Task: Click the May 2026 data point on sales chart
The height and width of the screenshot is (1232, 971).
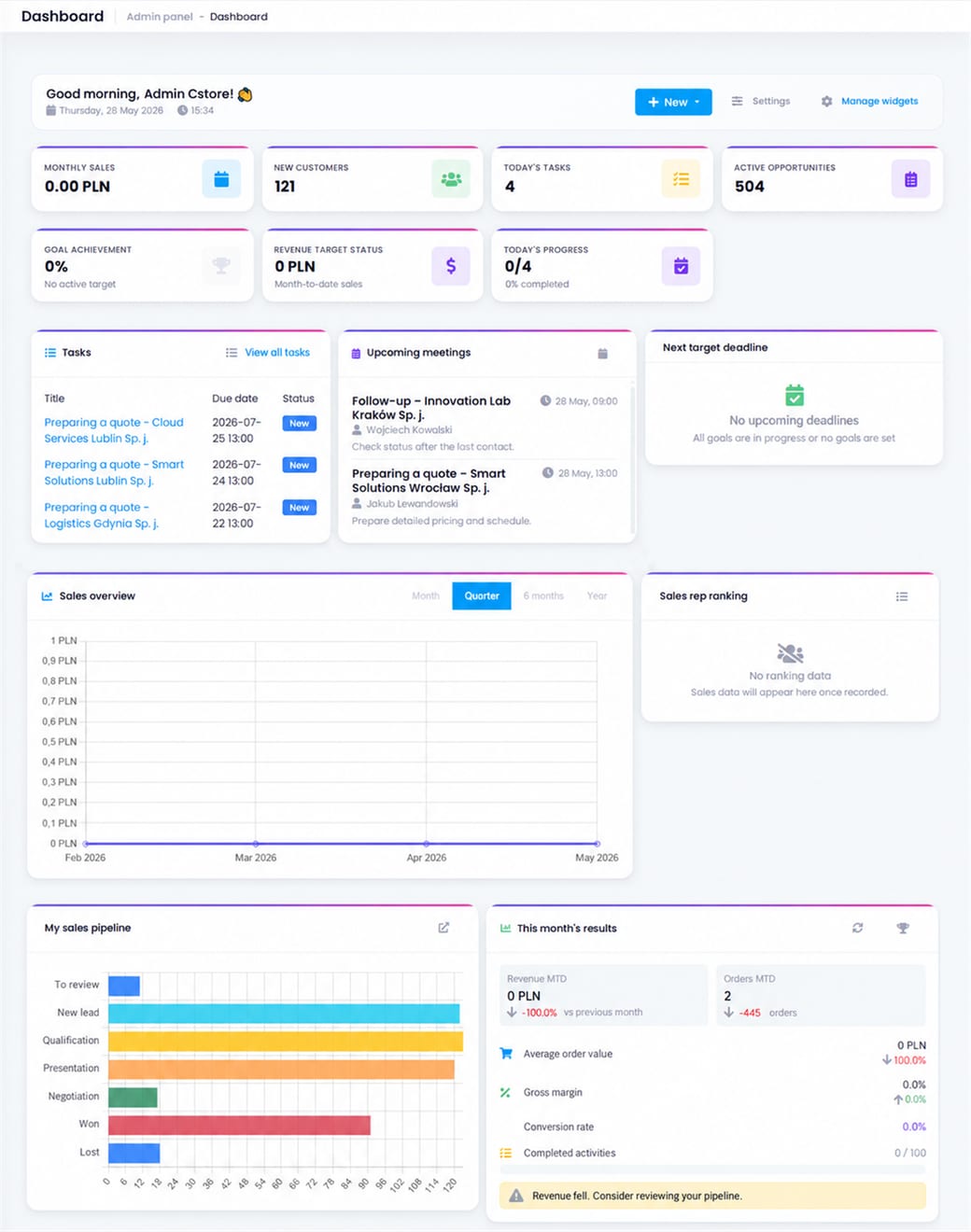Action: coord(598,844)
